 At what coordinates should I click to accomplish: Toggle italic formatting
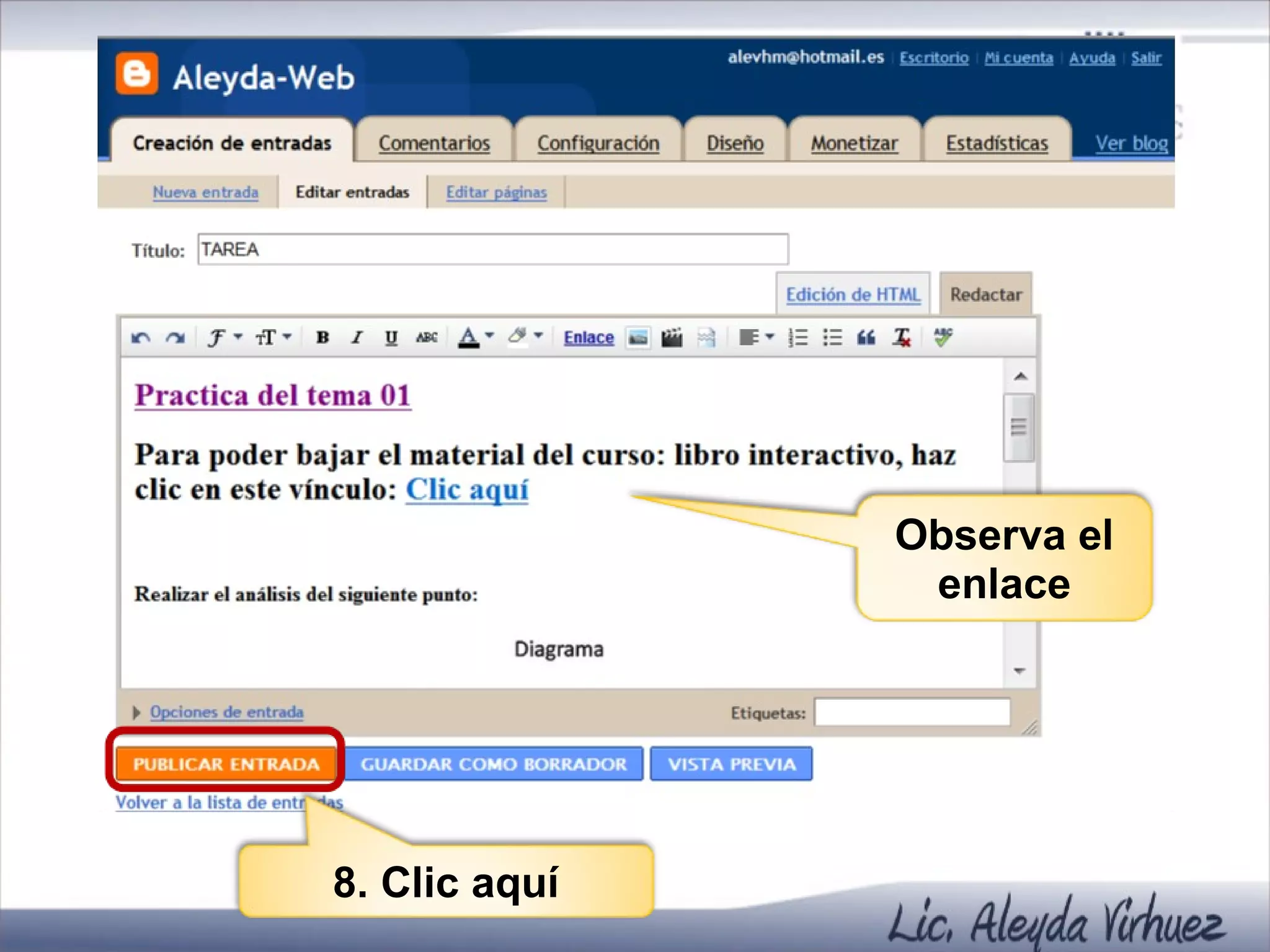coord(357,338)
